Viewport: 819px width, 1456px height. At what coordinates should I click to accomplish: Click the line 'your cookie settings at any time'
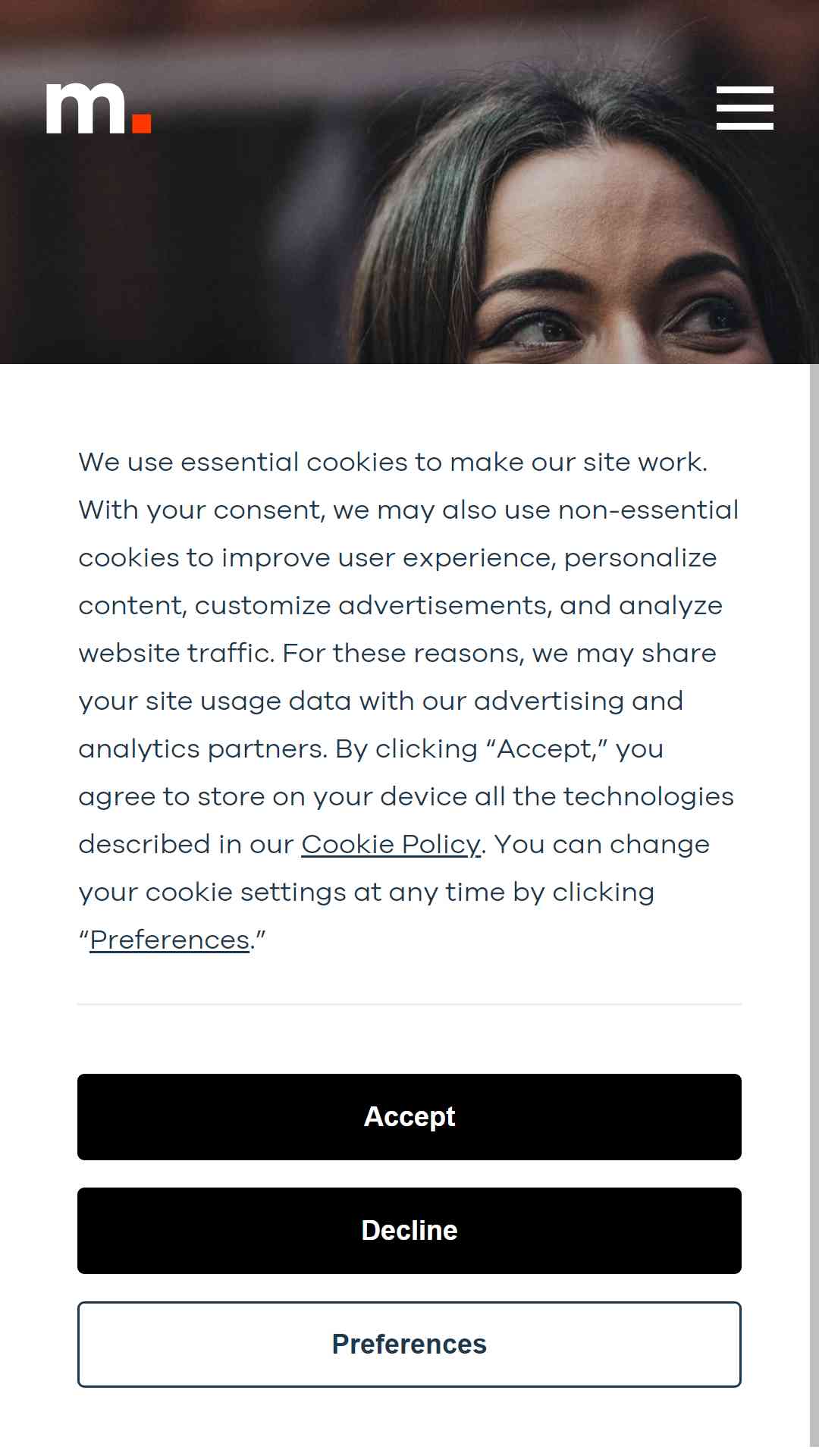click(x=366, y=892)
